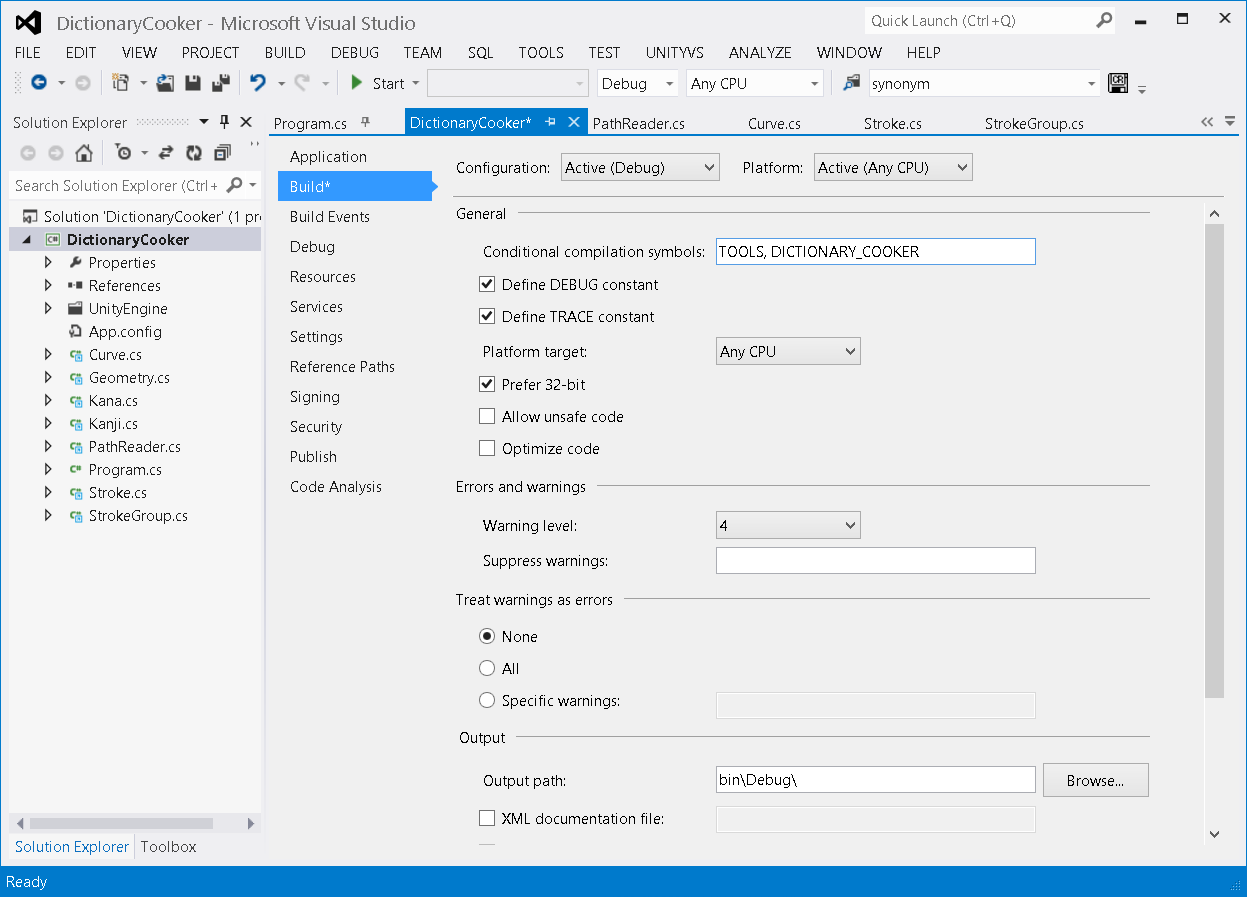Image resolution: width=1247 pixels, height=897 pixels.
Task: Open the Configuration dropdown
Action: 640,168
